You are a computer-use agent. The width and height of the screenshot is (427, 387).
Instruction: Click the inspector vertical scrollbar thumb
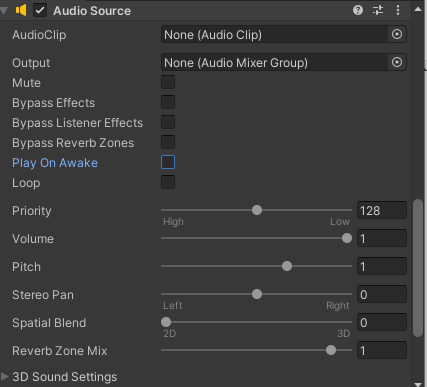coord(418,268)
